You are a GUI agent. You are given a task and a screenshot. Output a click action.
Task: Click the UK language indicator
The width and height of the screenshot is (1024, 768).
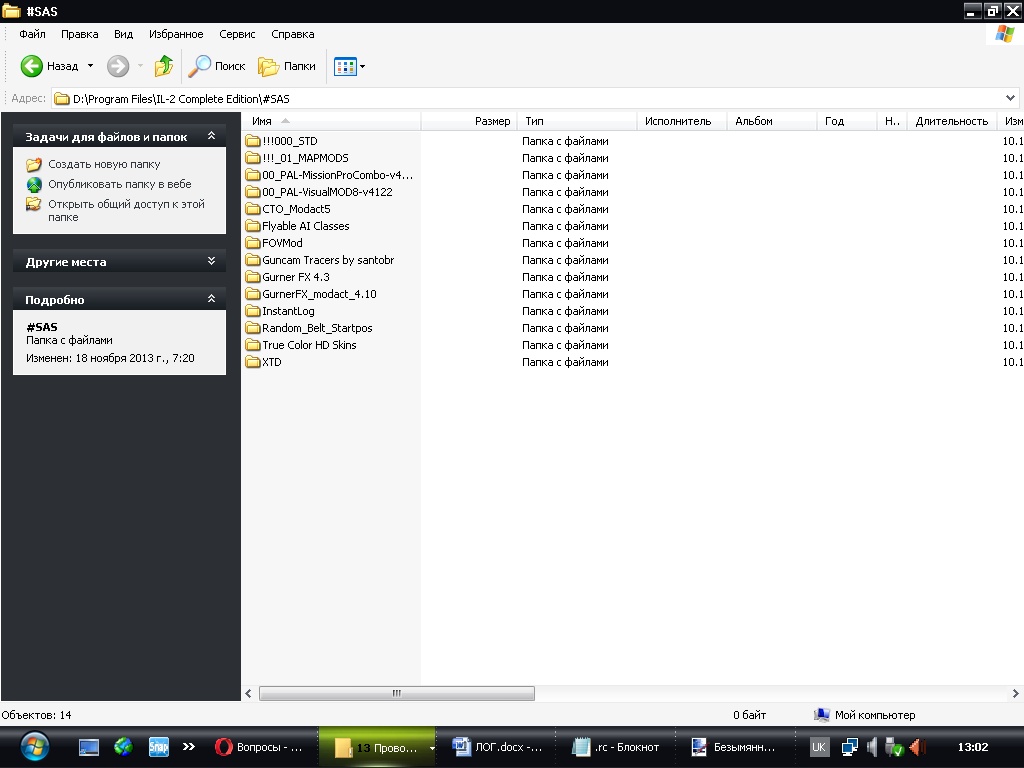pos(818,747)
